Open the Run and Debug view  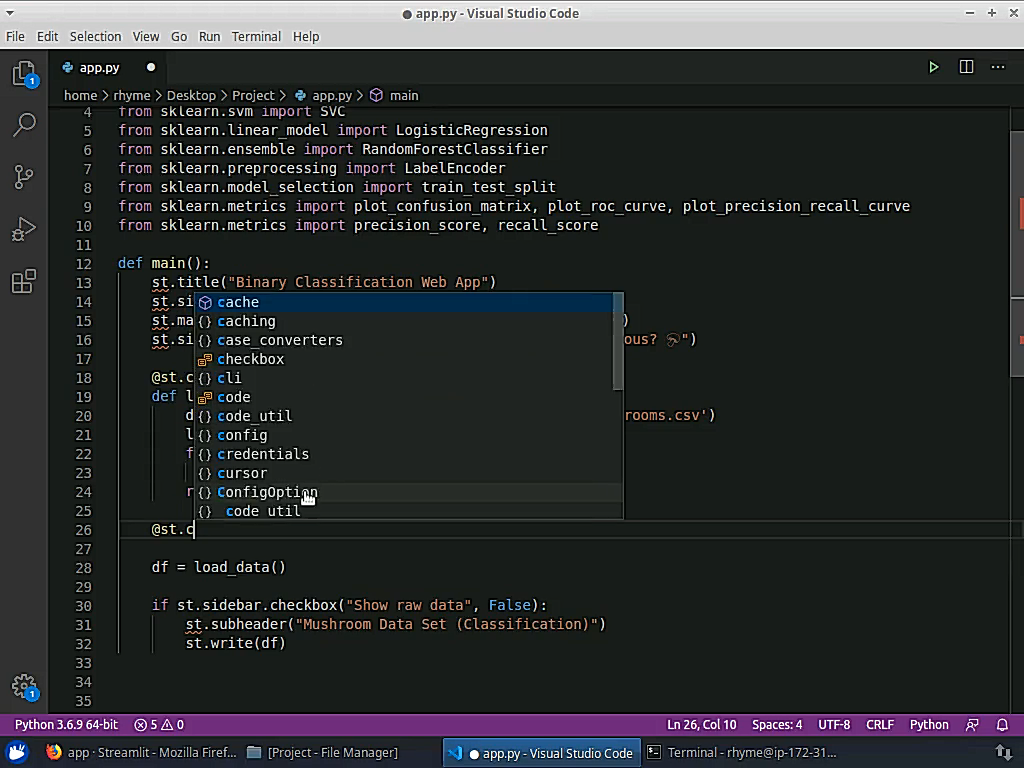(24, 230)
